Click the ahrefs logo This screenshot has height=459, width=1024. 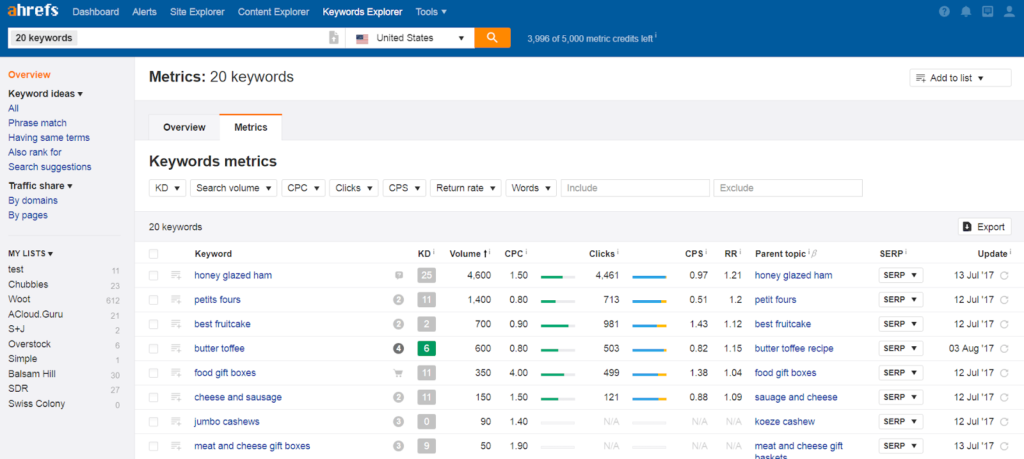tap(33, 11)
